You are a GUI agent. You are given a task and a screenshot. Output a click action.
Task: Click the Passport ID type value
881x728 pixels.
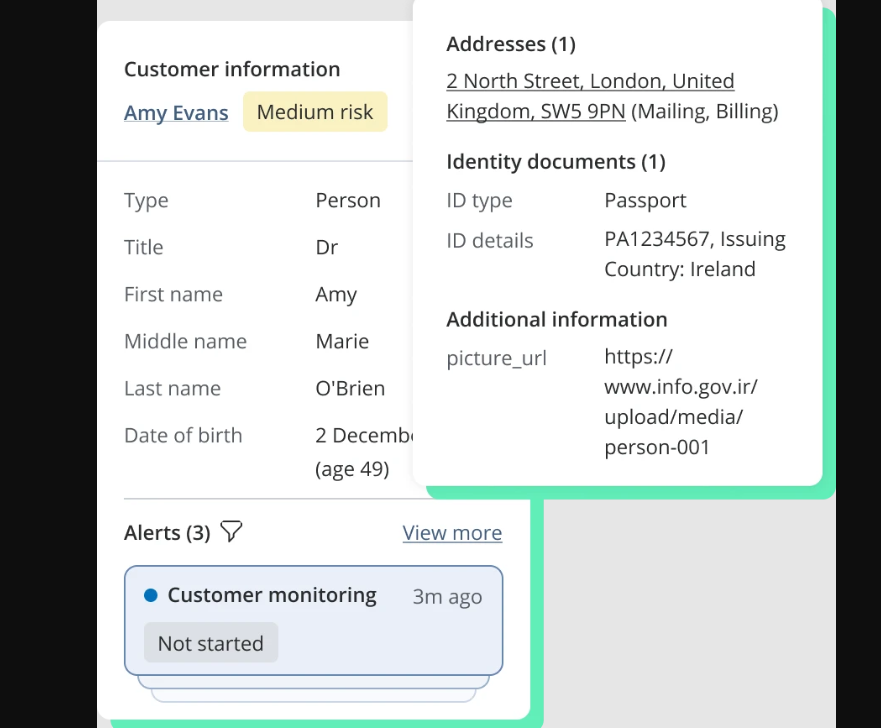[x=645, y=200]
